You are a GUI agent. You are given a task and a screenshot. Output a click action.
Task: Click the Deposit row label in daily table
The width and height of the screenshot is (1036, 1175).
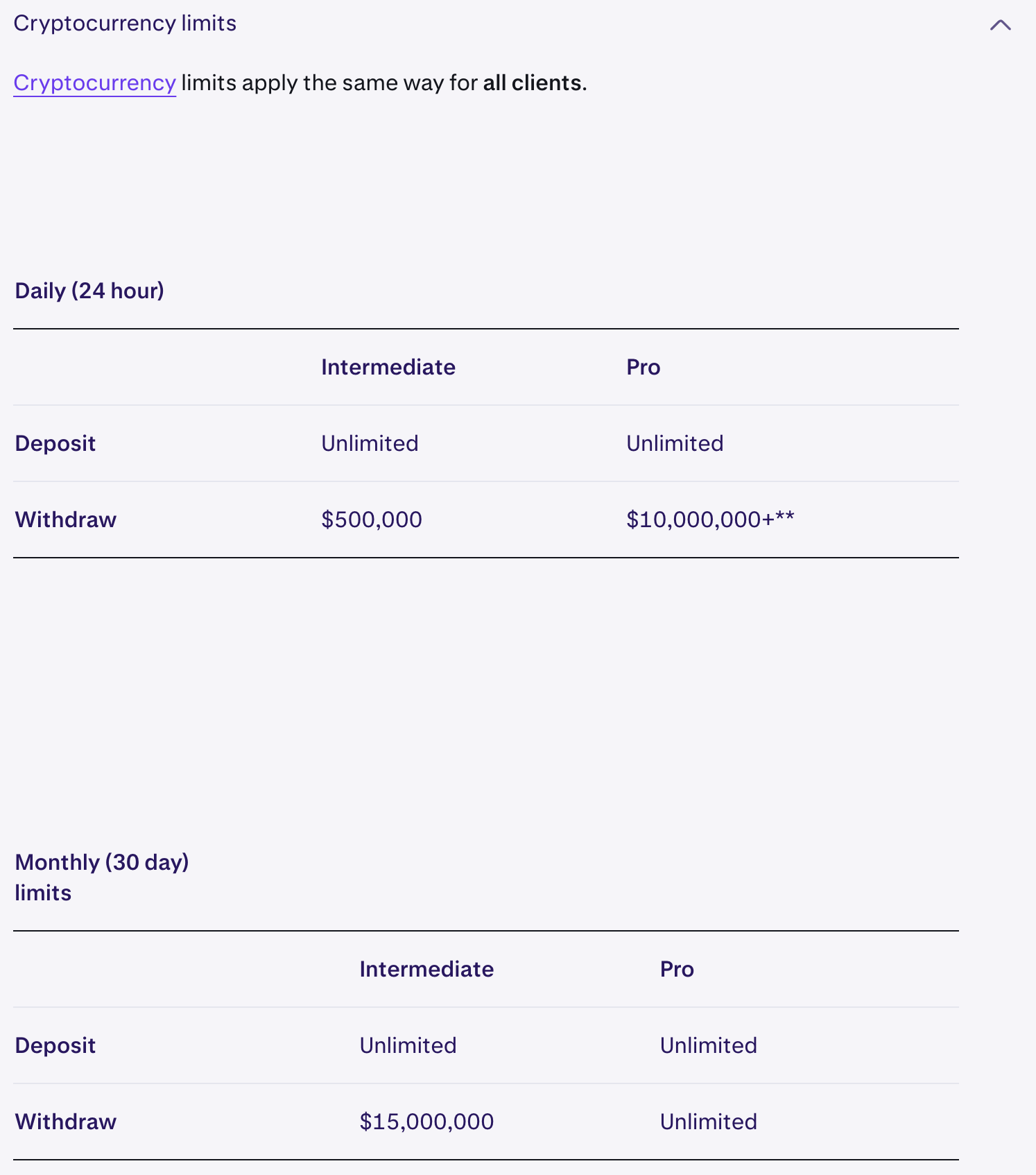point(55,443)
